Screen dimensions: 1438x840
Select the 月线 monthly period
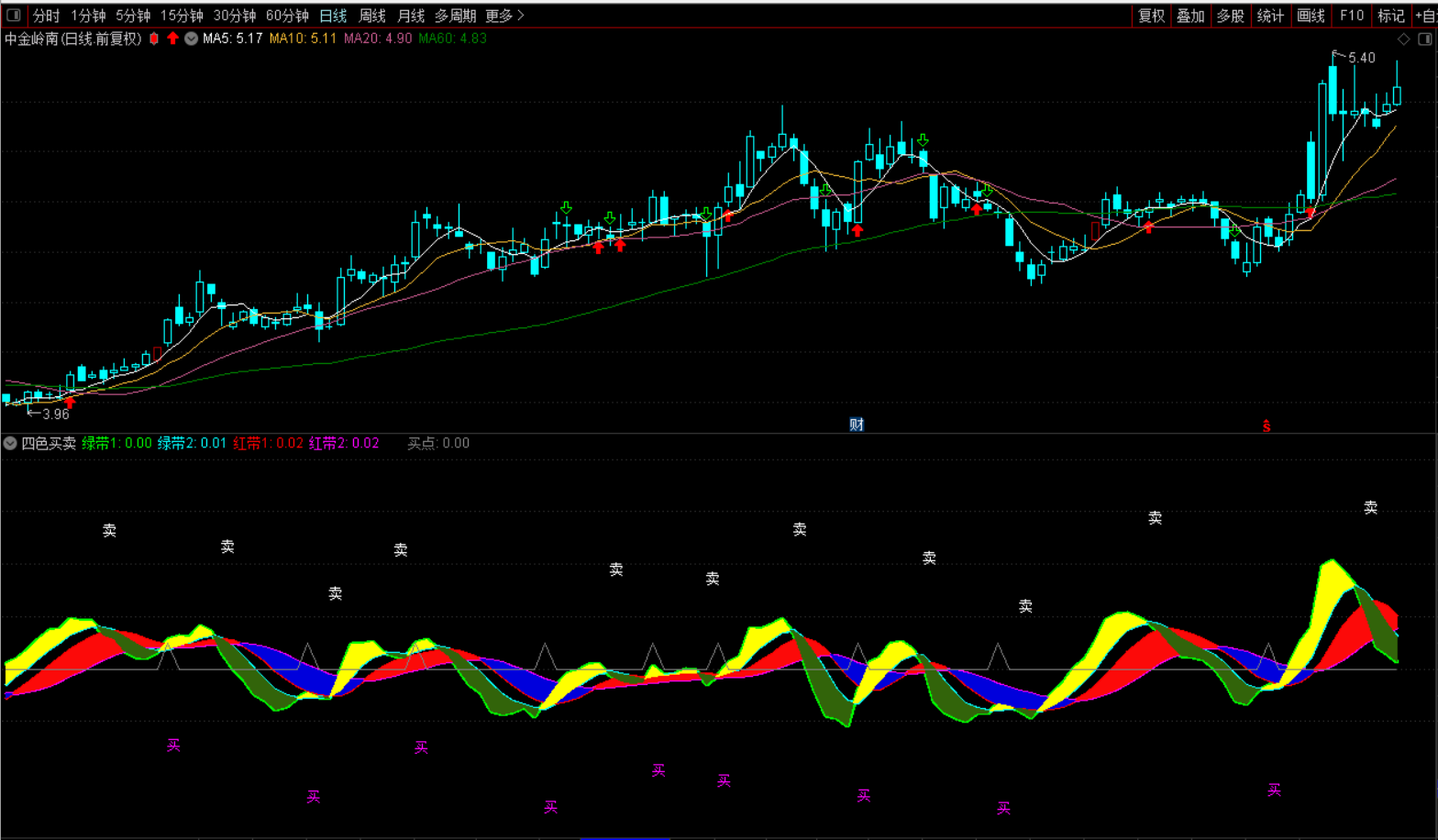pos(411,16)
